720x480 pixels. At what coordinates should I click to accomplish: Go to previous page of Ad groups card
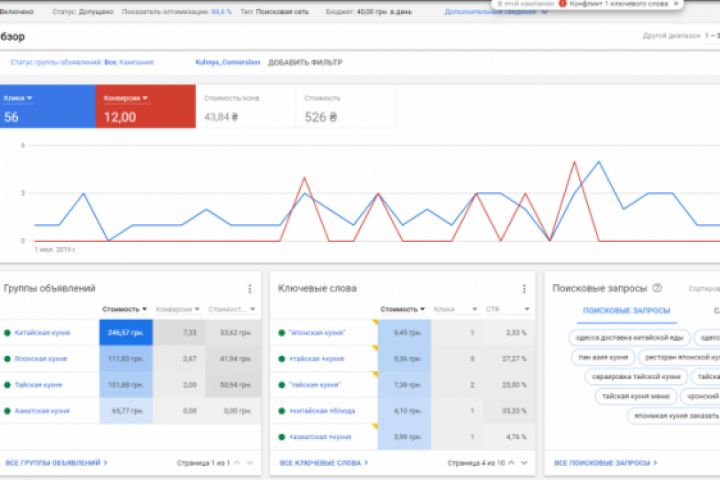[237, 463]
